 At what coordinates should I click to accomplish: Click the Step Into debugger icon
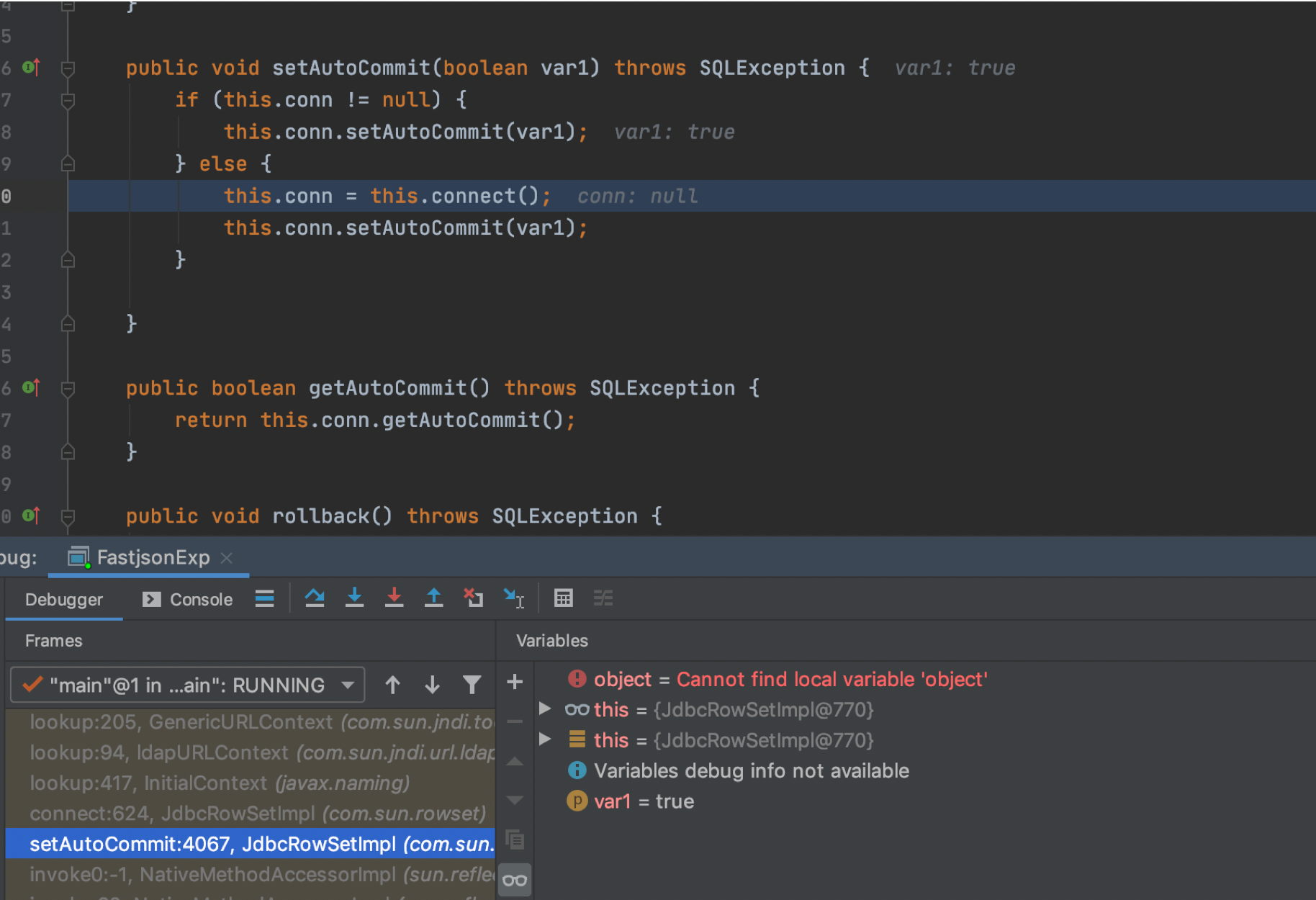tap(354, 598)
